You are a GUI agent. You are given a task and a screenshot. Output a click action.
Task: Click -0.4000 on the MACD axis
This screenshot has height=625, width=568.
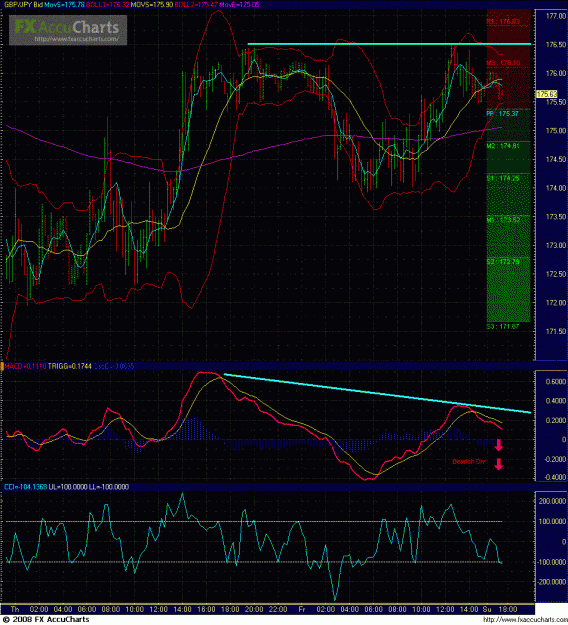point(554,477)
